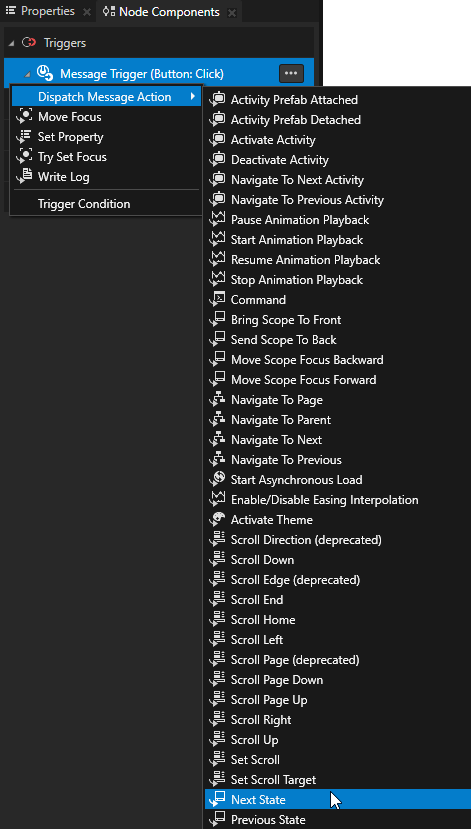471x829 pixels.
Task: Close the Node Components tab
Action: click(232, 12)
